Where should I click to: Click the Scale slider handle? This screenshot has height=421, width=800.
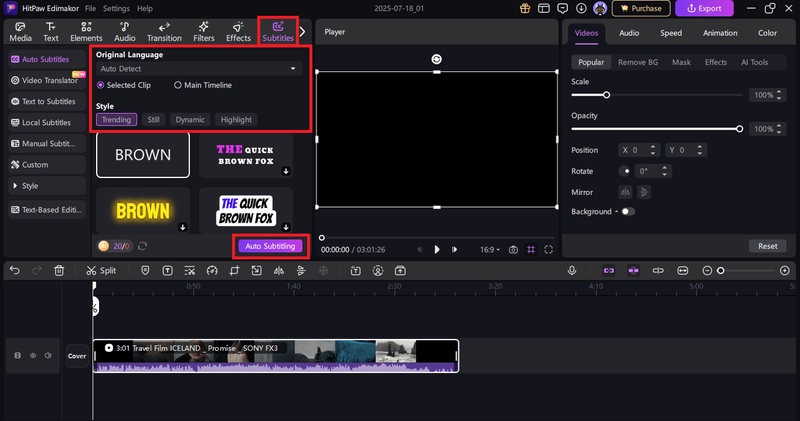pyautogui.click(x=606, y=95)
